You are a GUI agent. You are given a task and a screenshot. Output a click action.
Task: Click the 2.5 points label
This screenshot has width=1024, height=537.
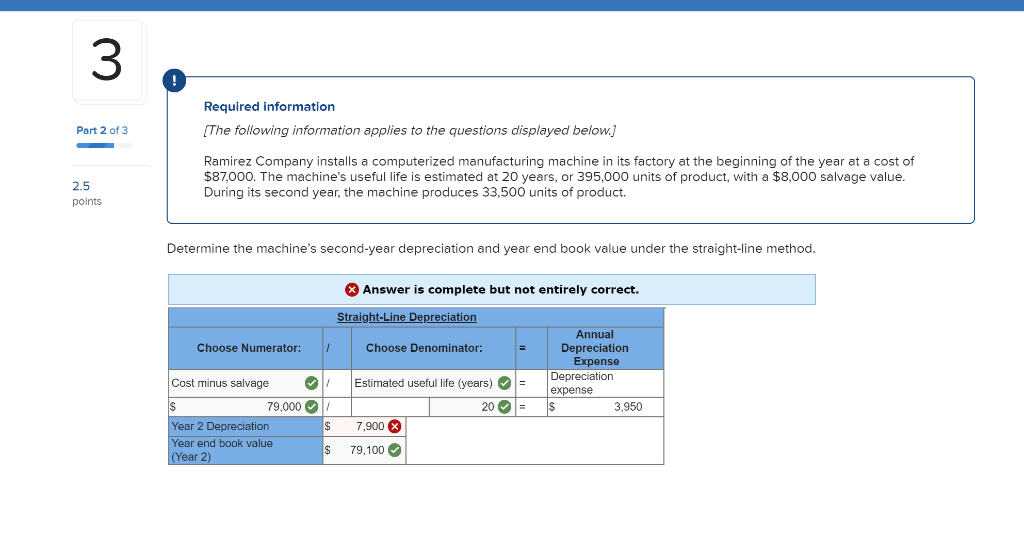point(87,193)
